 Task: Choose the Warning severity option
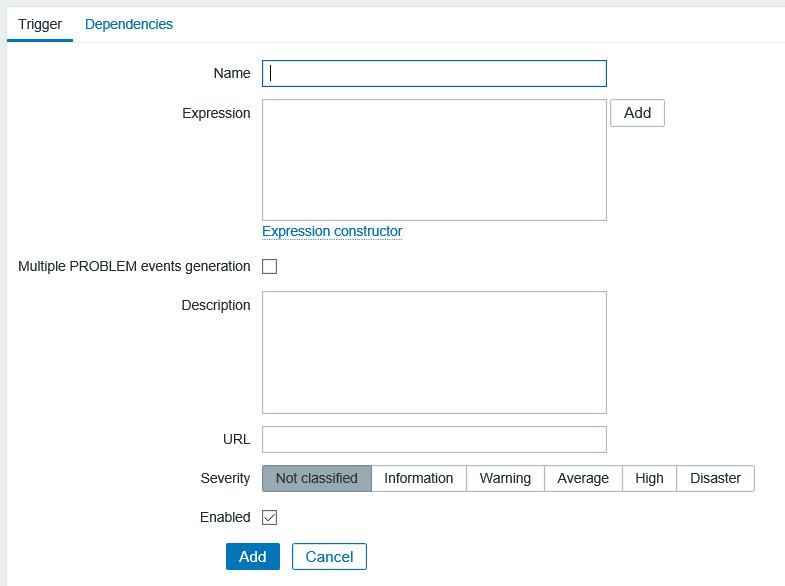tap(505, 478)
